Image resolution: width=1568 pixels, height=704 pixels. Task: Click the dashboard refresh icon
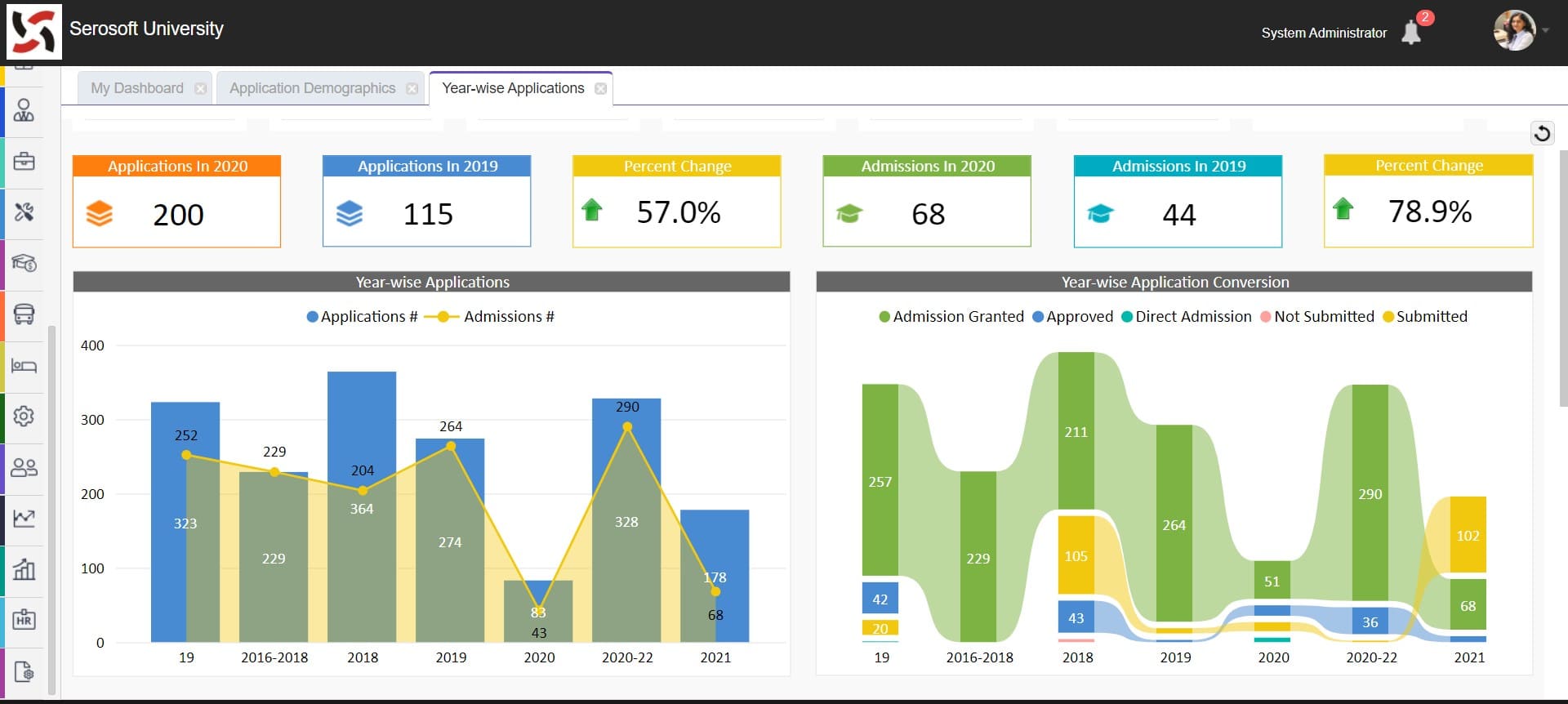1542,133
